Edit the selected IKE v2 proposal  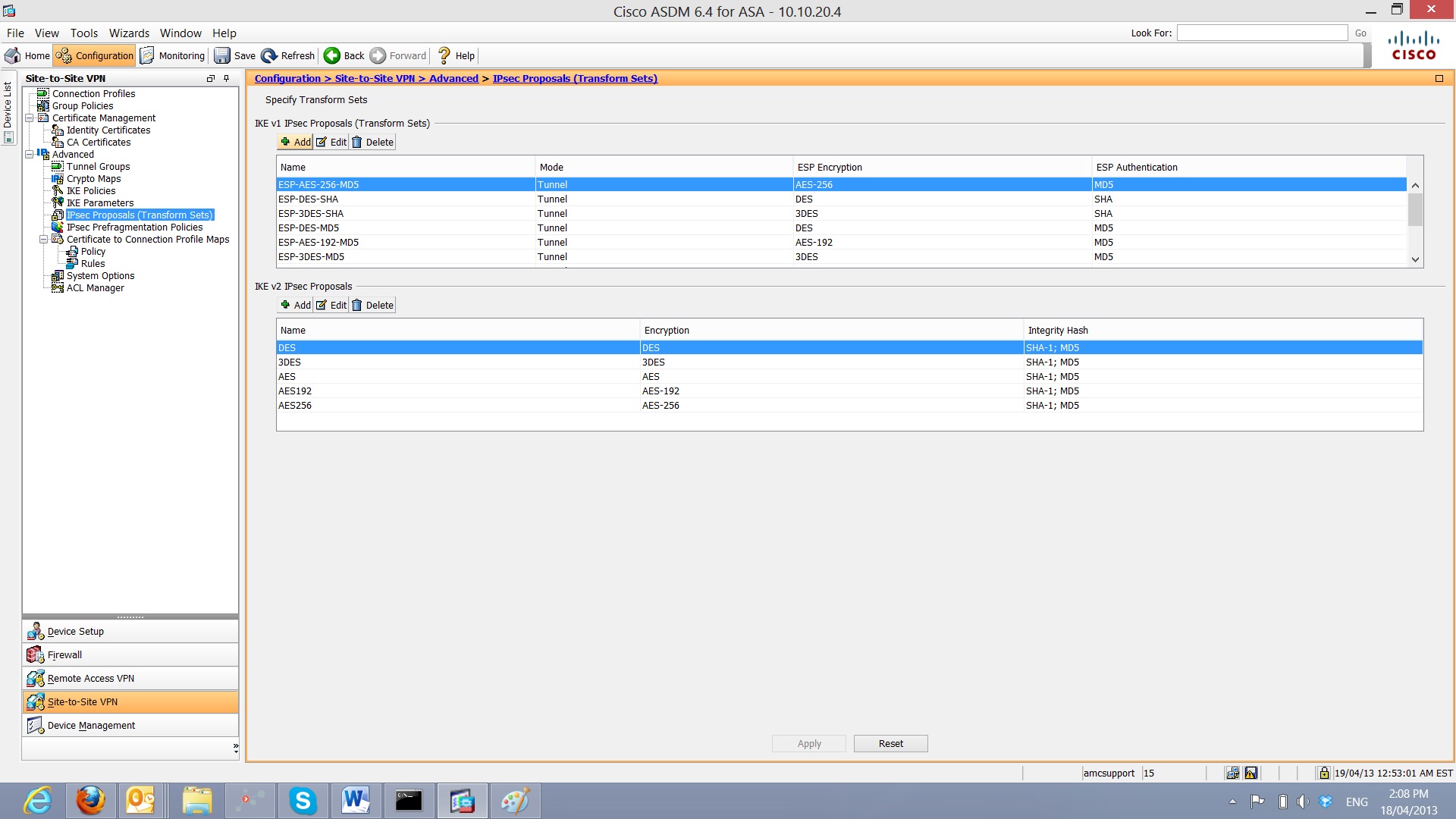[331, 305]
